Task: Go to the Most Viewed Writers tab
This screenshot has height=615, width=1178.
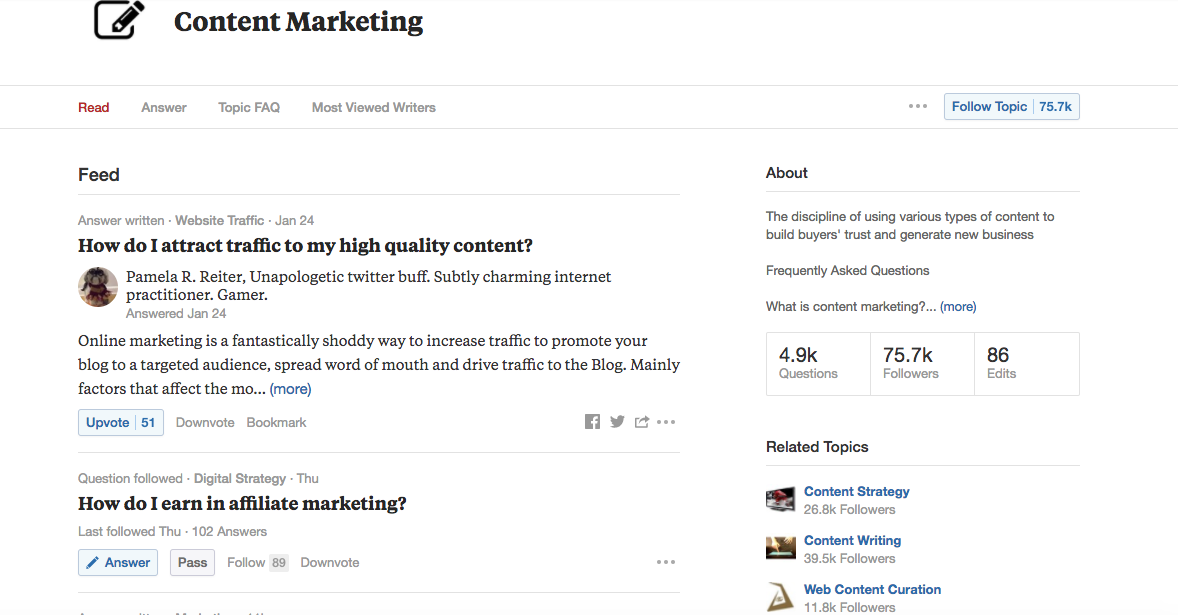Action: coord(374,107)
